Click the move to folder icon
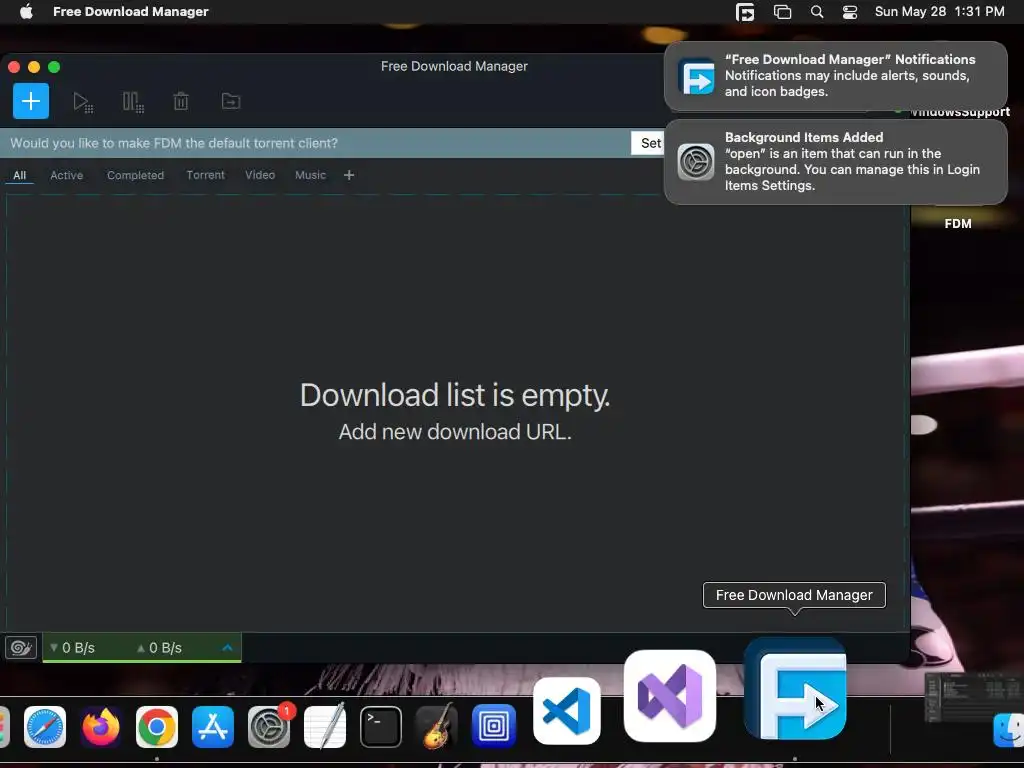Viewport: 1024px width, 768px height. pos(231,101)
